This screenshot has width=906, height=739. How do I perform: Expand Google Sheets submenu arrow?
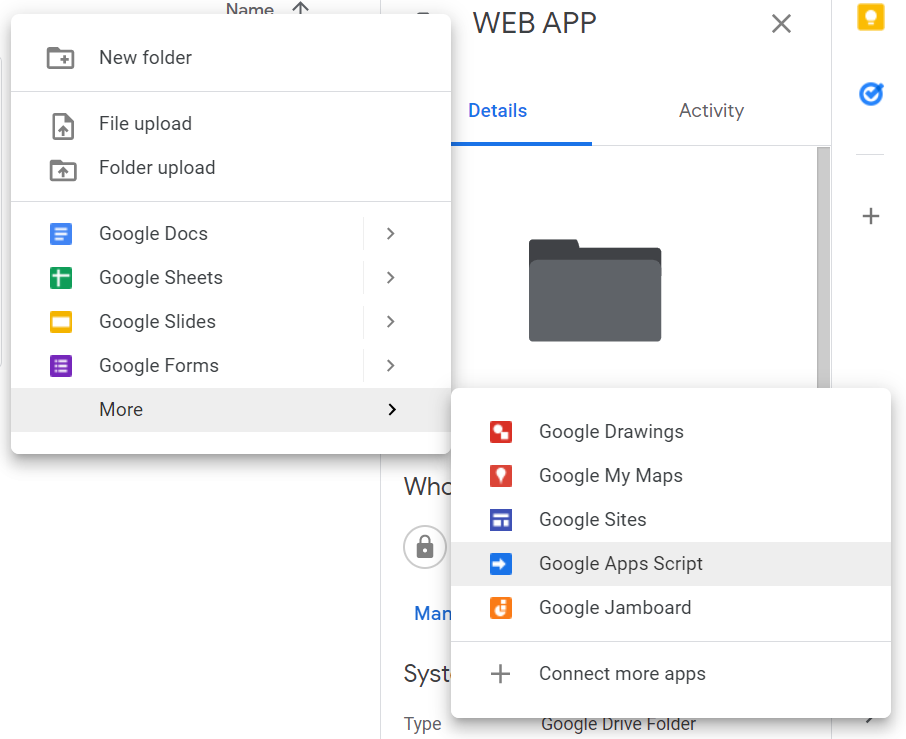391,277
